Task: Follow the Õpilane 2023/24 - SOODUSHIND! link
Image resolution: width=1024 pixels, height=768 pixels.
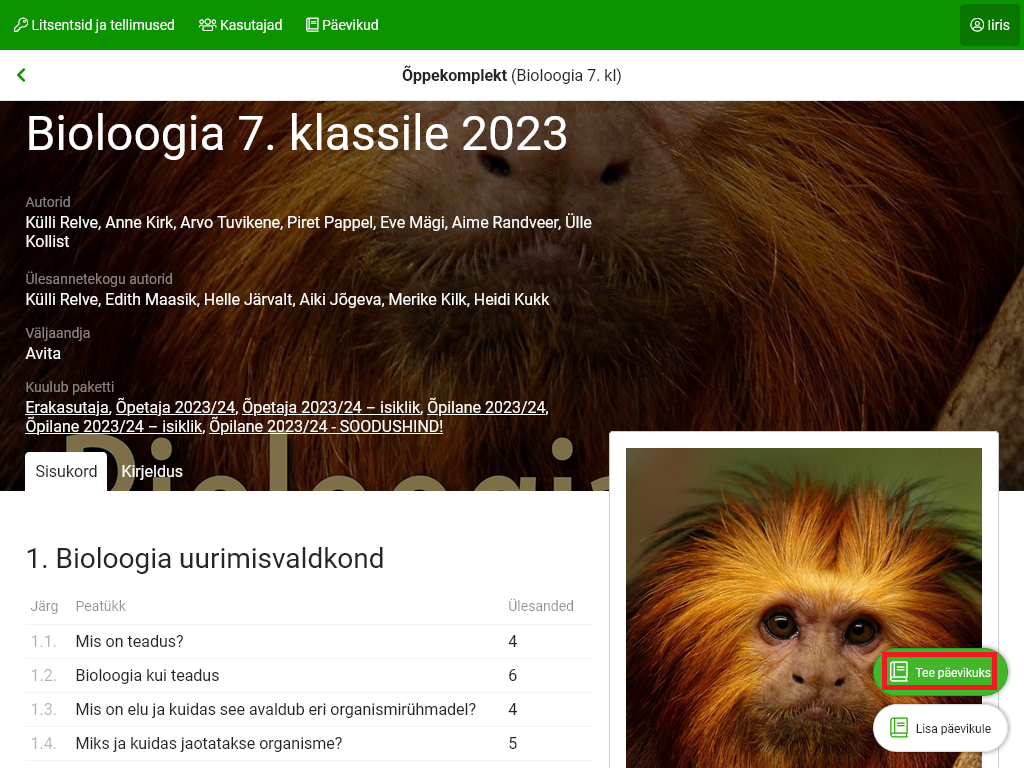Action: pyautogui.click(x=326, y=427)
